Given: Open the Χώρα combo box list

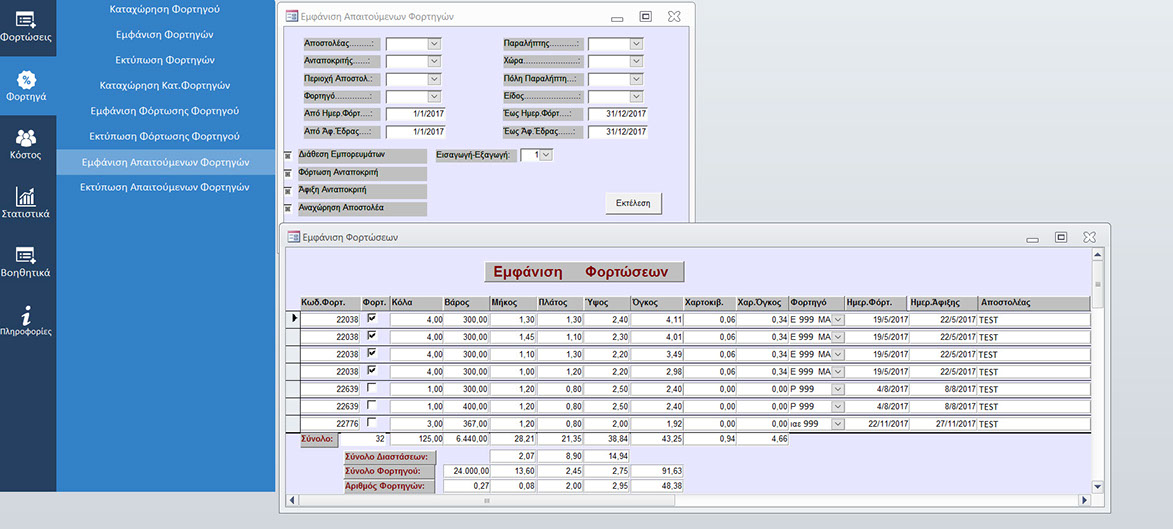Looking at the screenshot, I should (636, 62).
